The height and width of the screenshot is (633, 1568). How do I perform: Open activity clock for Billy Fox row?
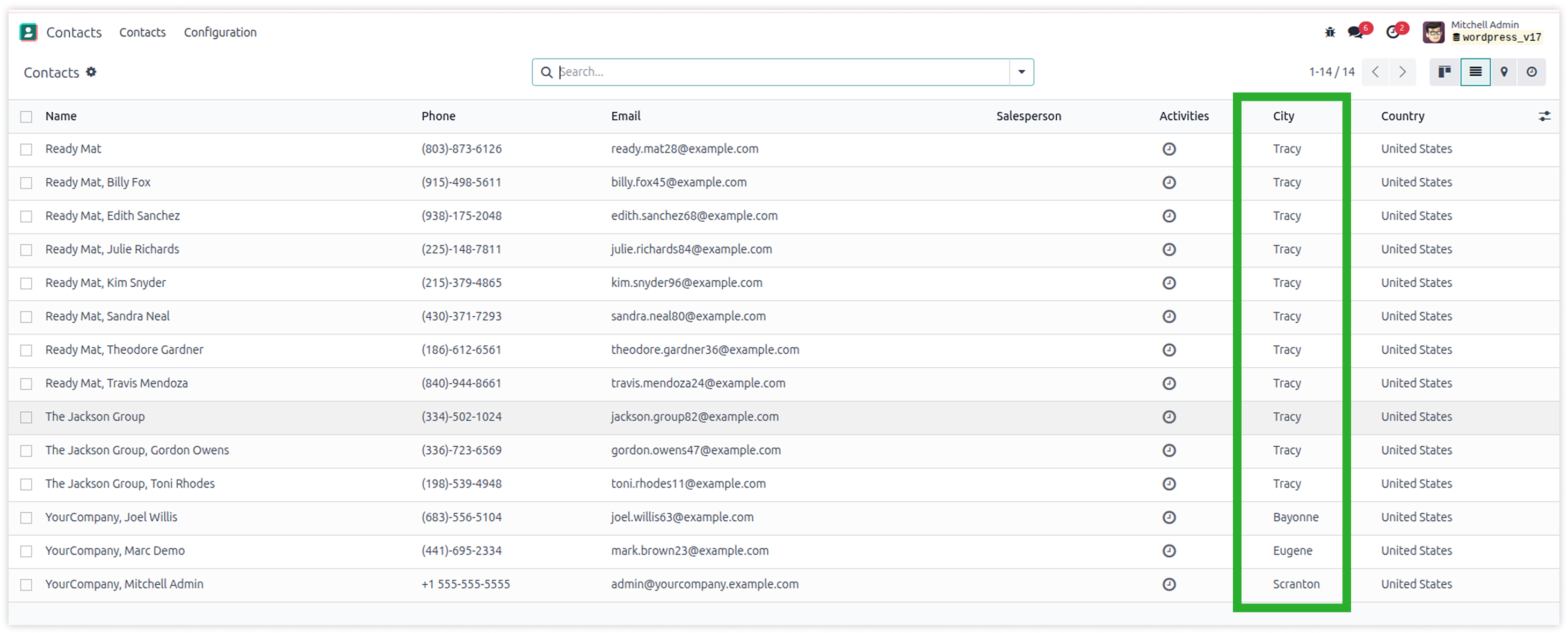pyautogui.click(x=1168, y=183)
